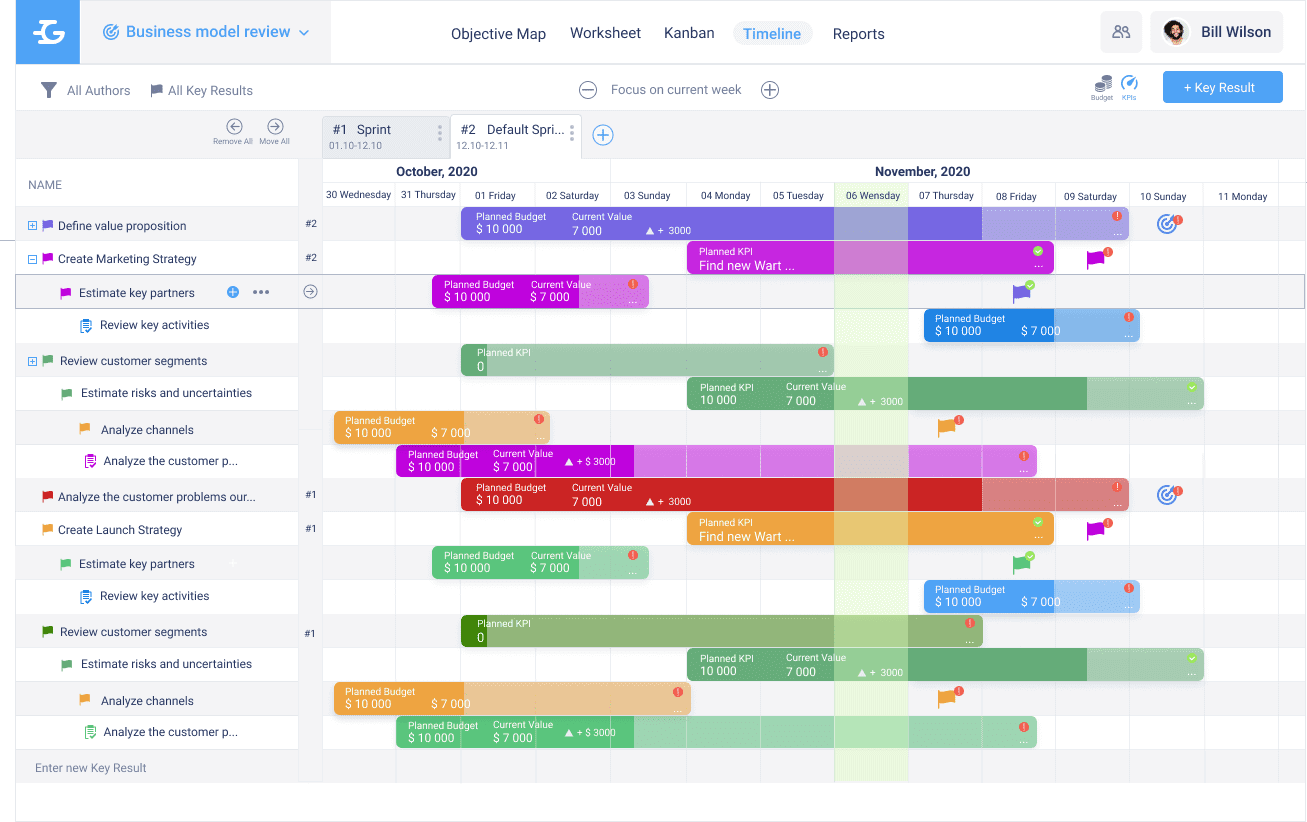Click plus icon to add new sprint
The height and width of the screenshot is (822, 1307).
[602, 135]
